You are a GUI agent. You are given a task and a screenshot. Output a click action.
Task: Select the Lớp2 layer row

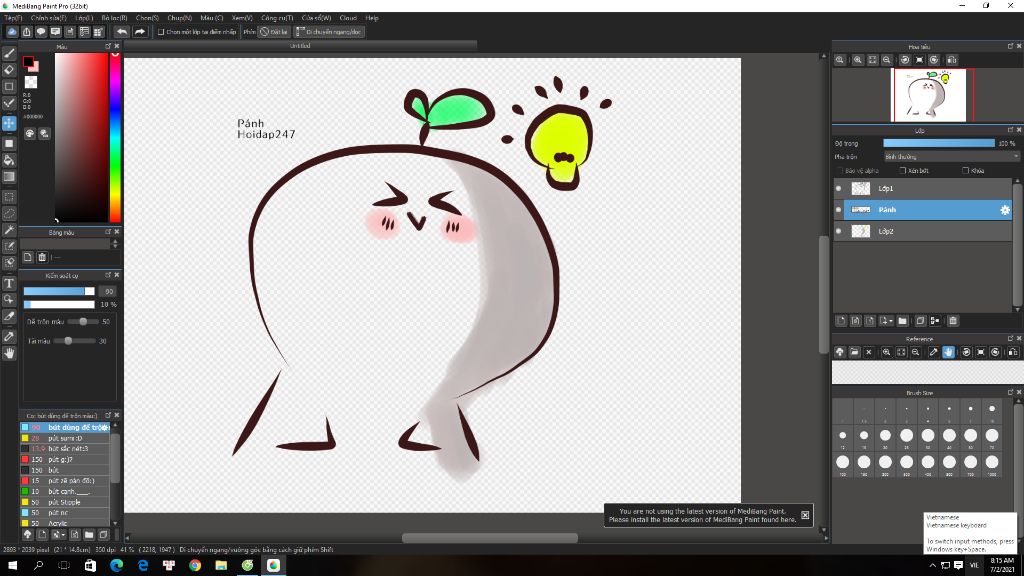click(x=923, y=231)
